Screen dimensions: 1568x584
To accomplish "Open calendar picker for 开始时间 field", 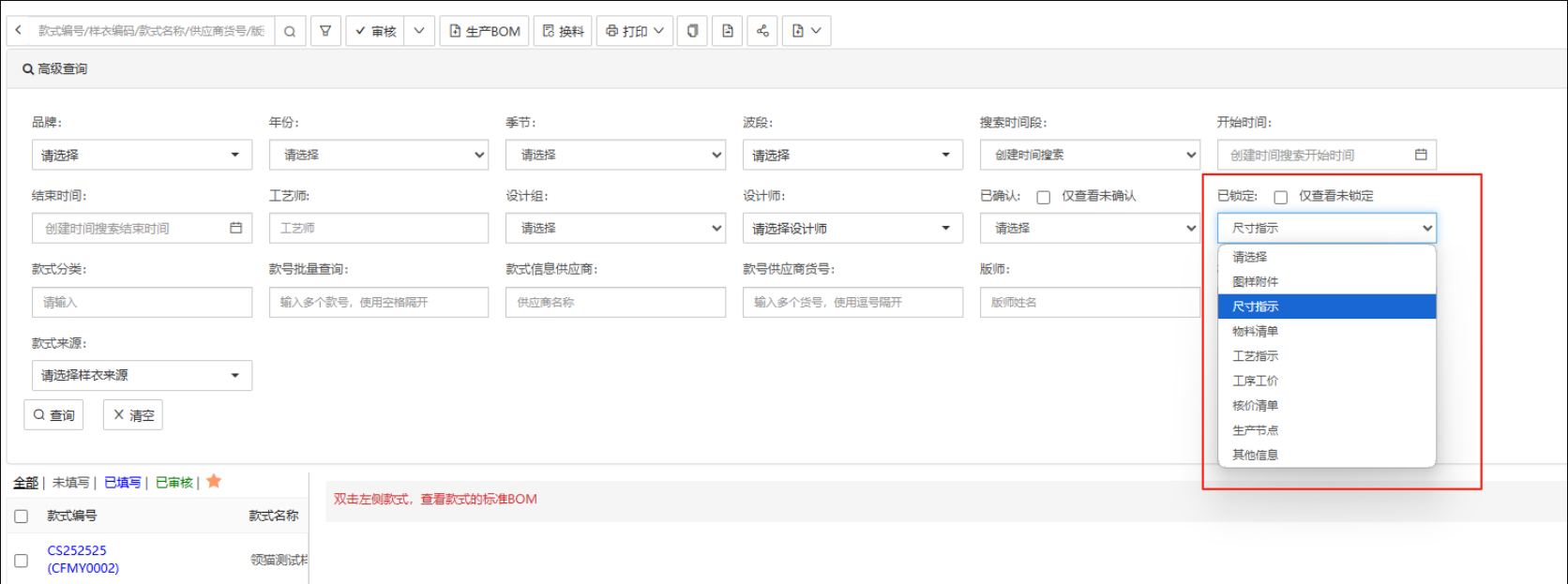I will [1420, 155].
